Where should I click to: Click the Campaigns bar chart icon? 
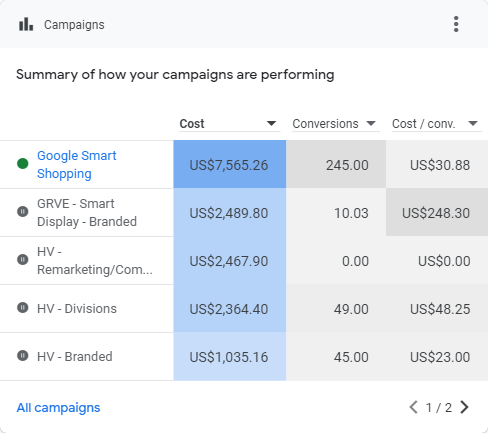(26, 24)
